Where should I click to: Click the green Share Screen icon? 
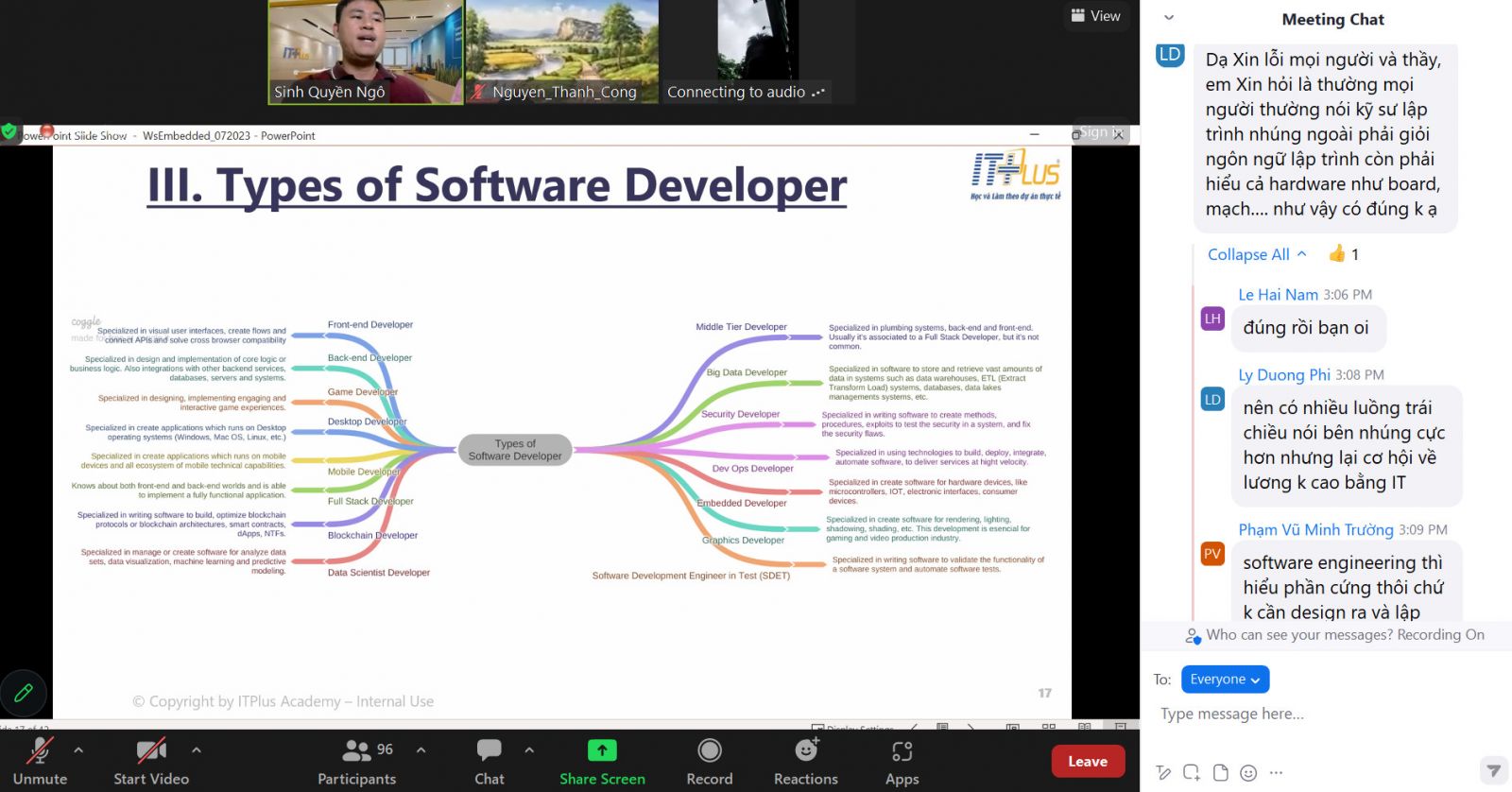(x=602, y=750)
